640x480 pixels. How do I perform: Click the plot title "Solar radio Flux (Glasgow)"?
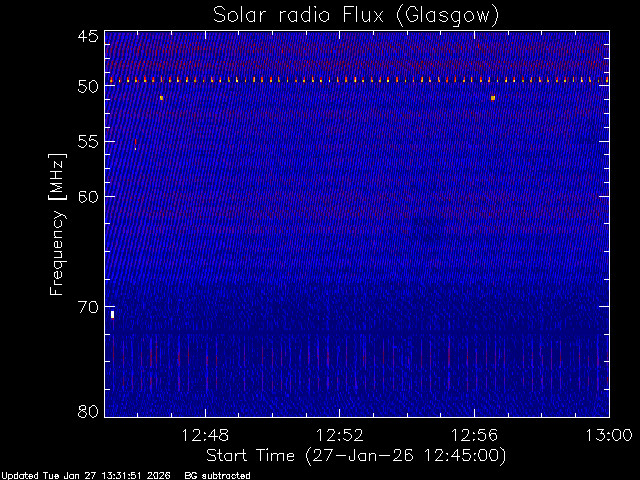pos(356,16)
